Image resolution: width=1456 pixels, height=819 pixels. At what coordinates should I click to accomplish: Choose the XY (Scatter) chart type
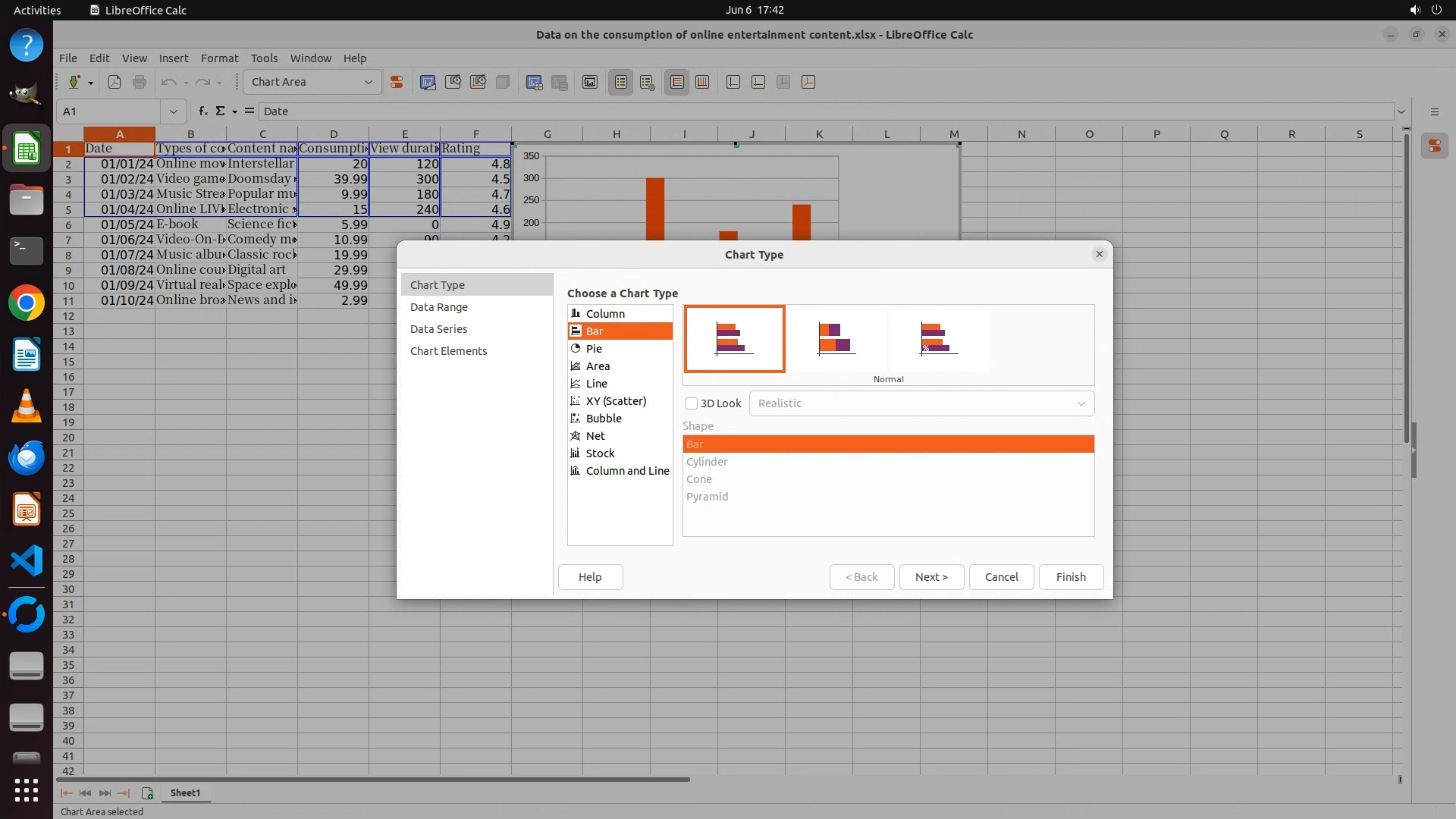(x=615, y=401)
